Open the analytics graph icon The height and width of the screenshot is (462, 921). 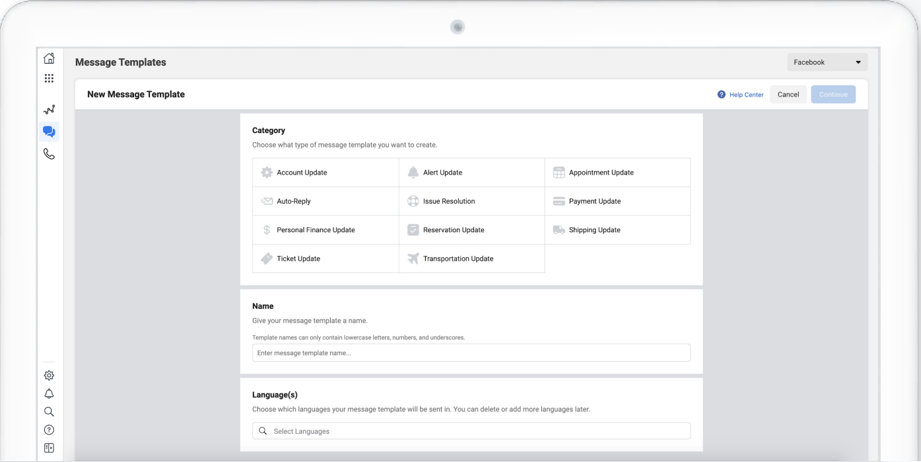tap(49, 110)
